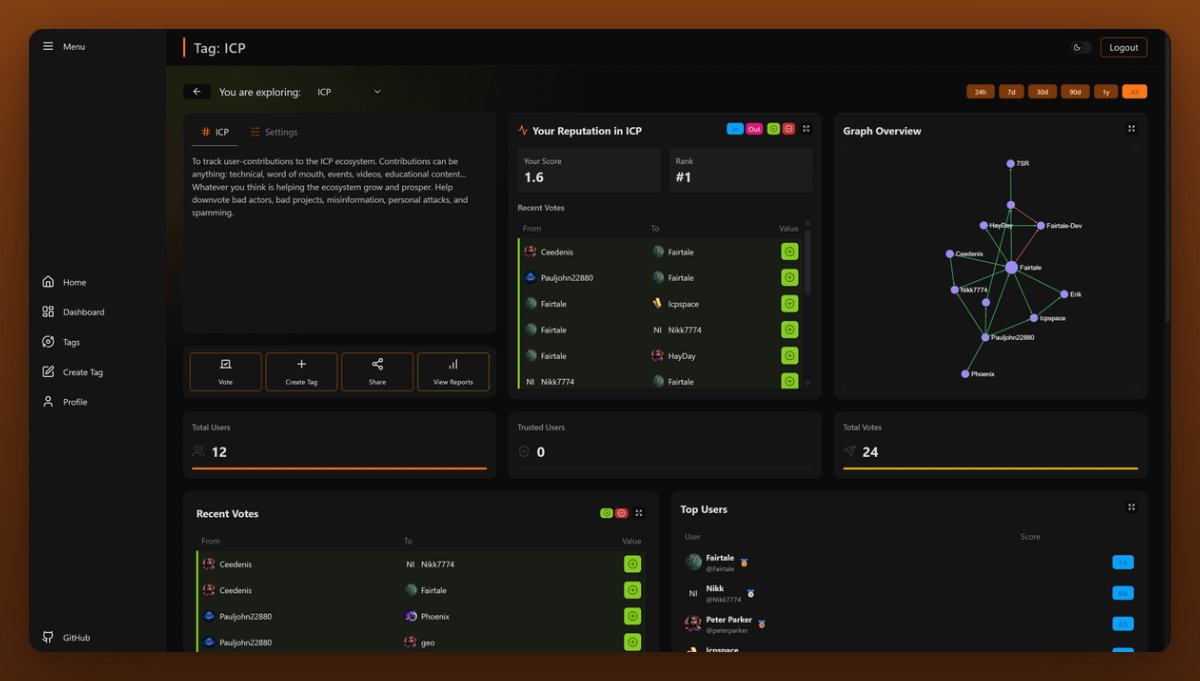
Task: Toggle green upvote filter in bottom Recent Votes
Action: pyautogui.click(x=606, y=513)
